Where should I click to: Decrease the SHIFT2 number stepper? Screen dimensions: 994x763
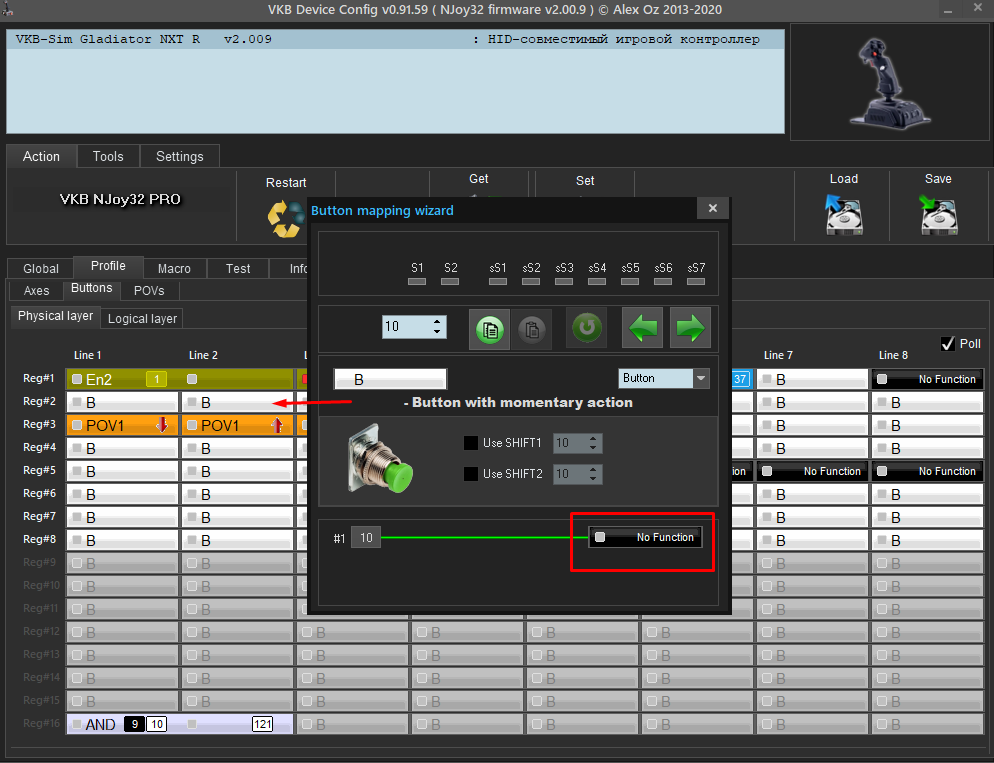point(593,478)
